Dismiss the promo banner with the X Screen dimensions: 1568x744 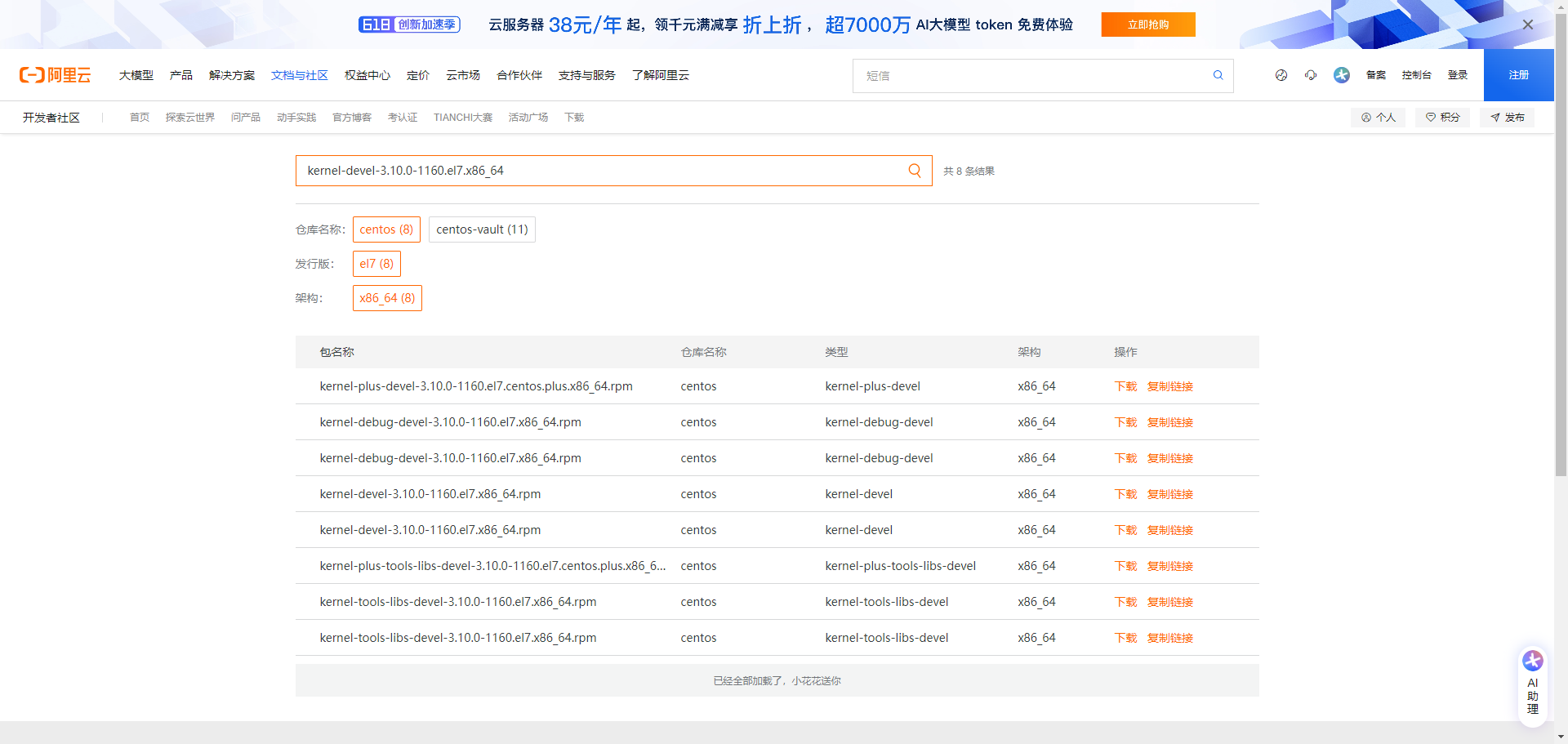click(1528, 25)
